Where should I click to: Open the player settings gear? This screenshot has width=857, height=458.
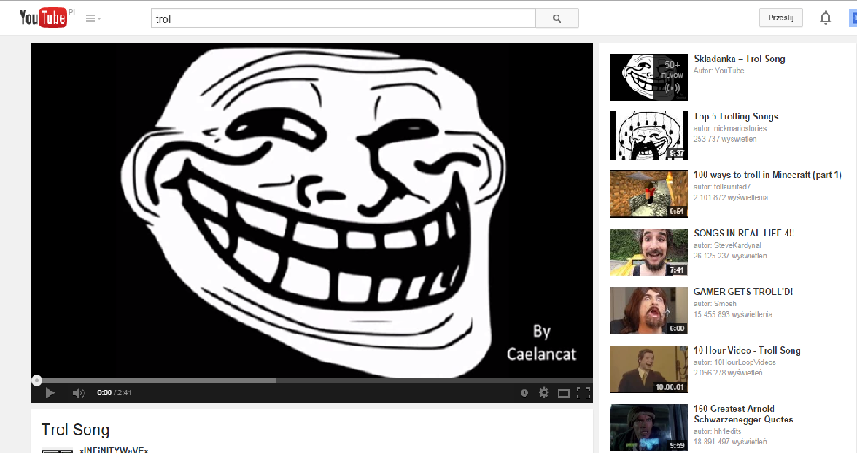tap(544, 392)
